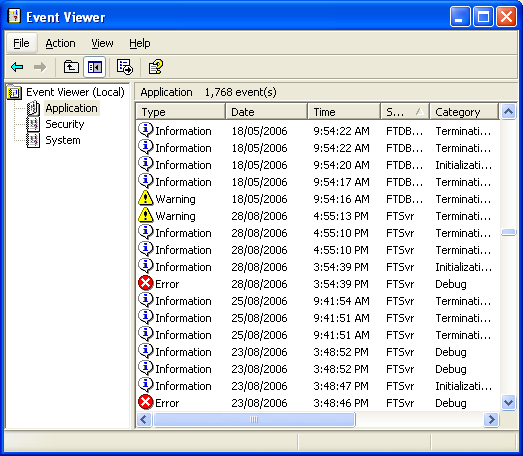
Task: Select Event Viewer (Local) root node
Action: click(x=75, y=92)
